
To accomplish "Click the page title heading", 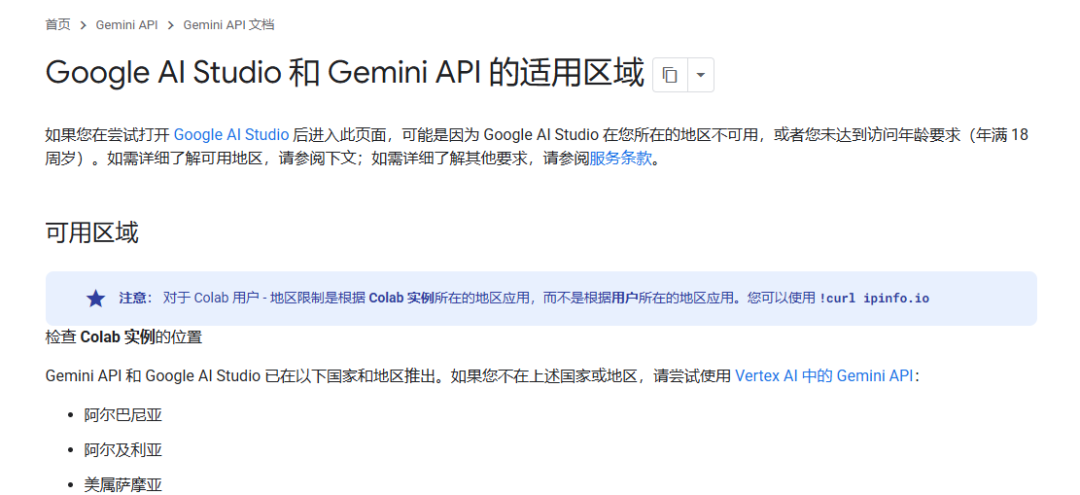I will pos(344,74).
